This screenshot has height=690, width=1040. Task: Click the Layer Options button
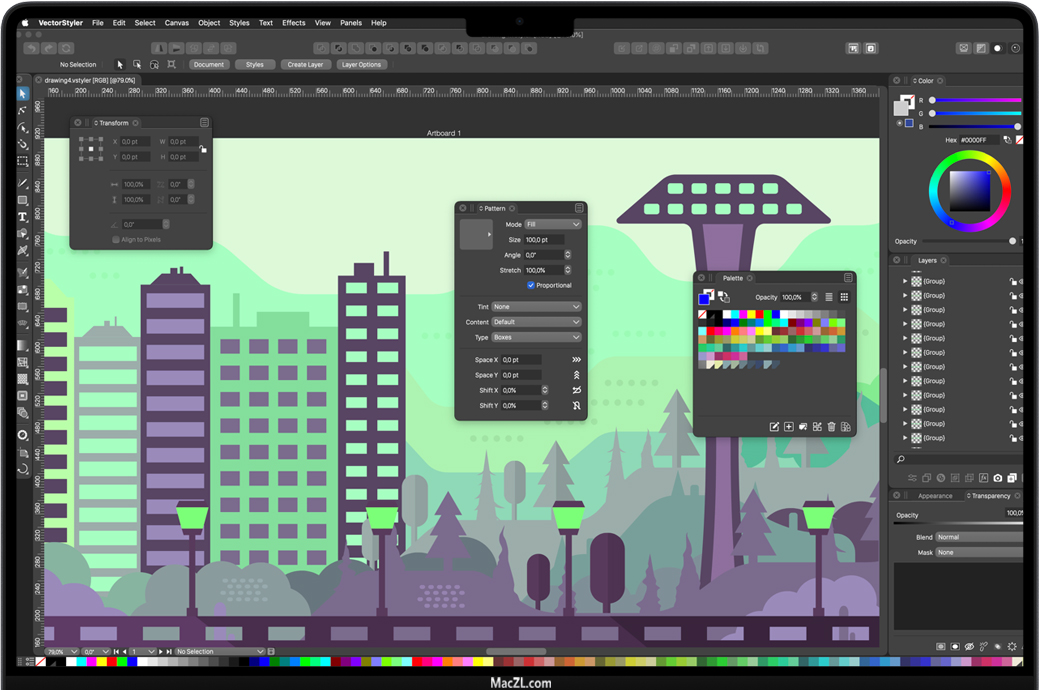tap(361, 65)
